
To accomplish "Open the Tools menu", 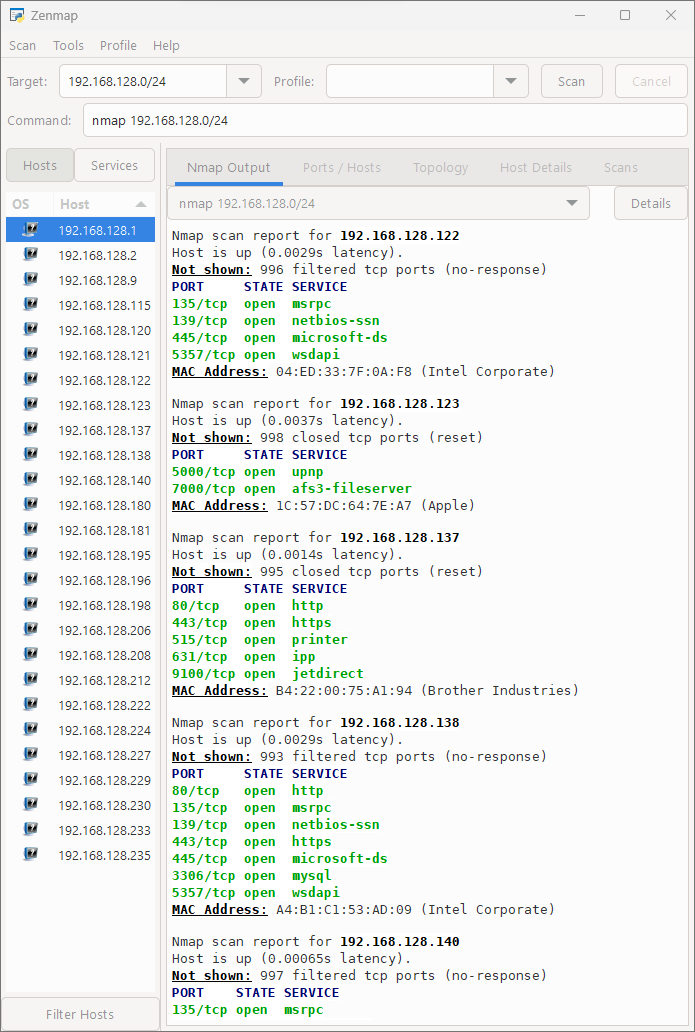I will [x=68, y=46].
